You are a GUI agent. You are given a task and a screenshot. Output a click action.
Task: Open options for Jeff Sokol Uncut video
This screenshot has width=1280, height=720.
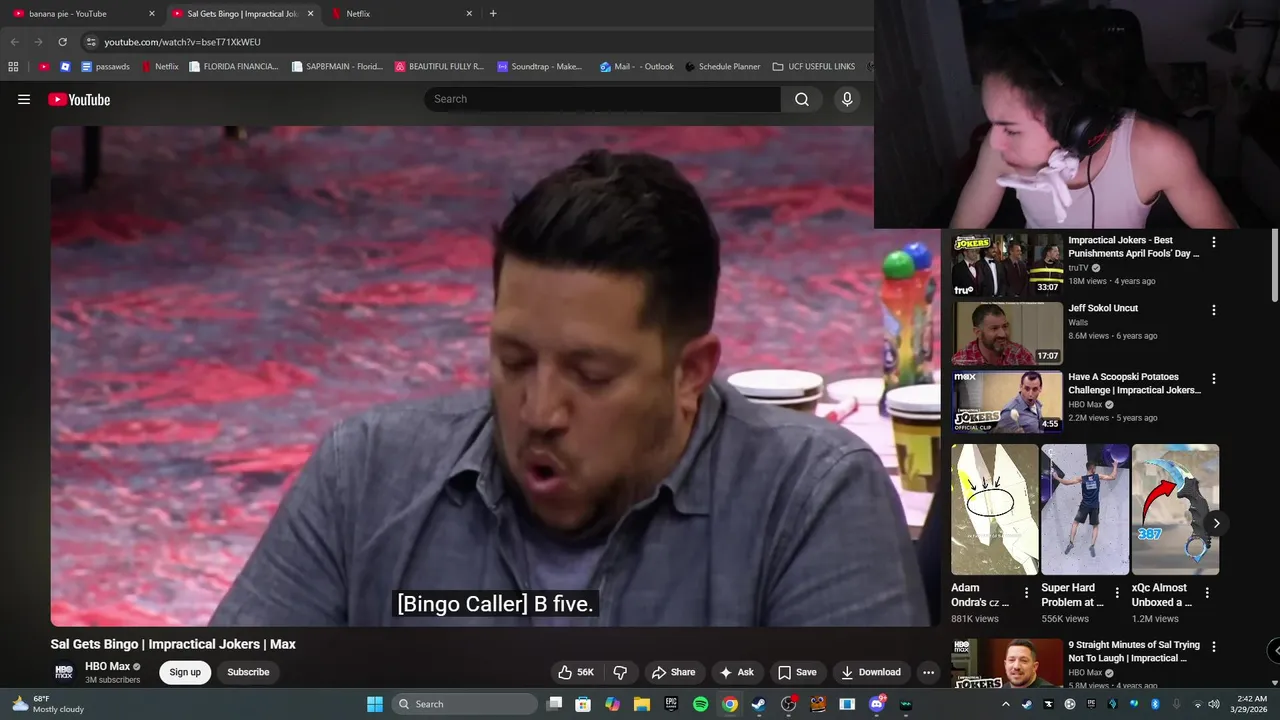1214,310
